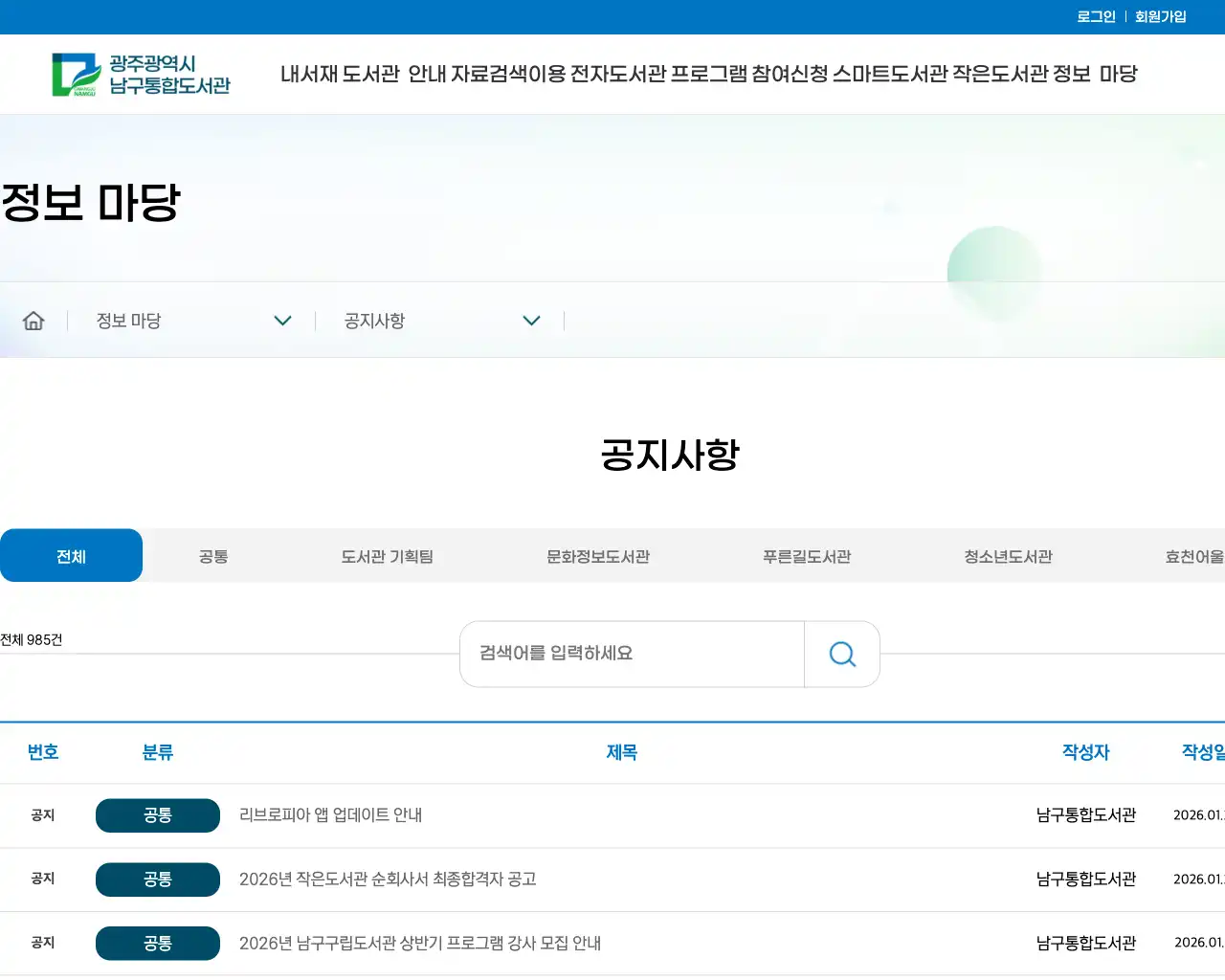This screenshot has height=980, width=1225.
Task: Click the search keyword input field
Action: pos(632,654)
